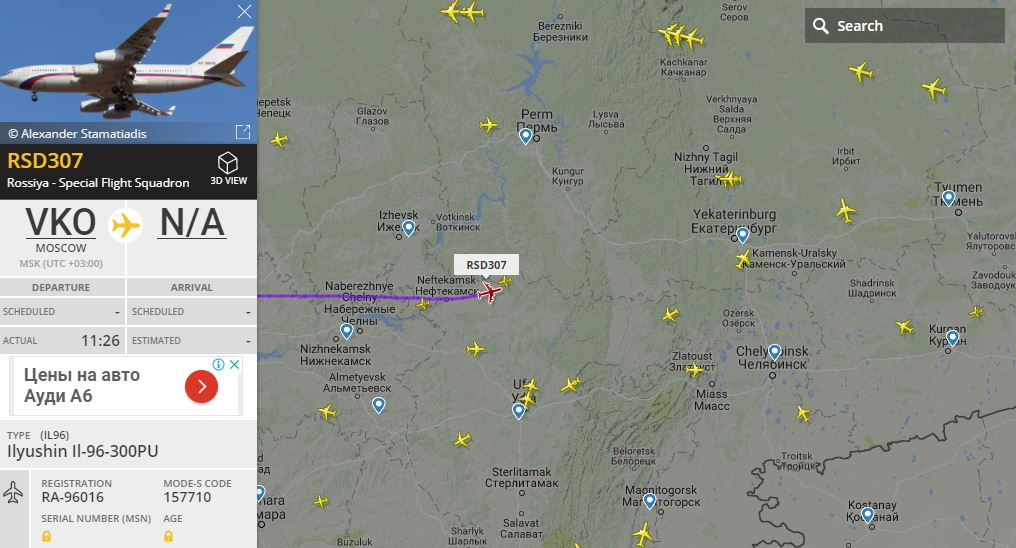1016x548 pixels.
Task: Click the Yekaterinburg airport pin marker
Action: 743,234
